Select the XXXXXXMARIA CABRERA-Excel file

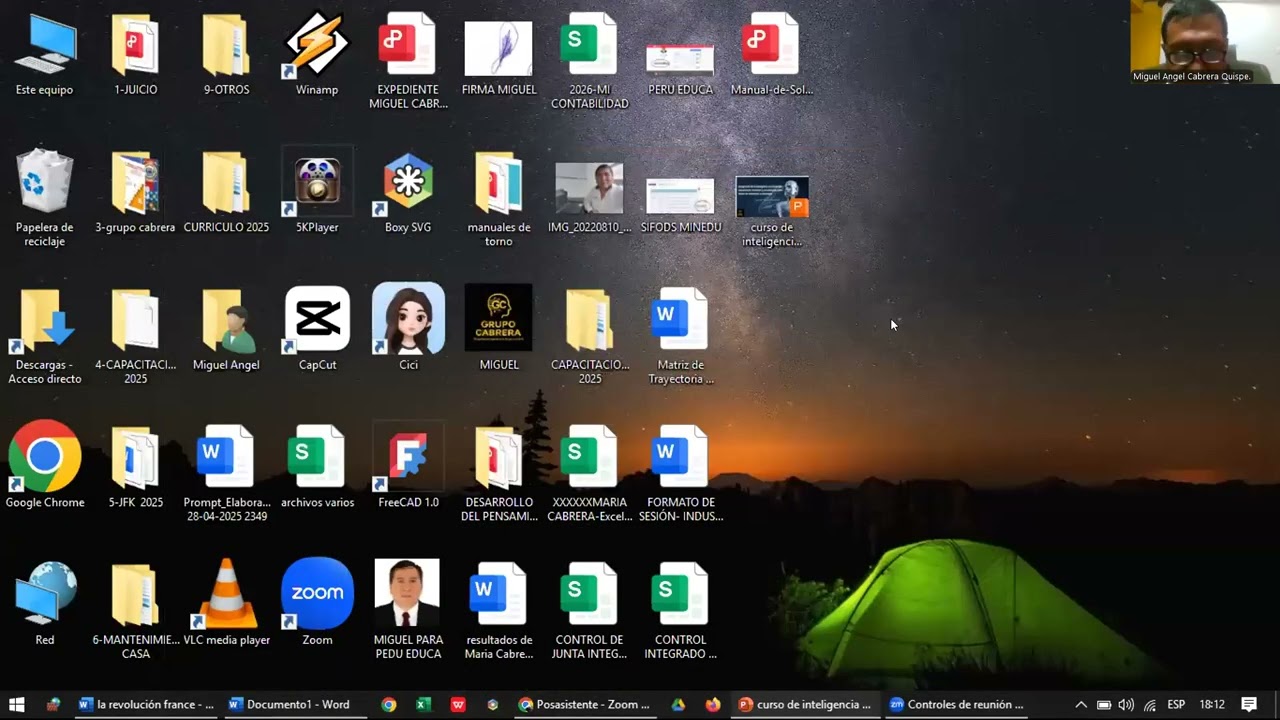590,474
